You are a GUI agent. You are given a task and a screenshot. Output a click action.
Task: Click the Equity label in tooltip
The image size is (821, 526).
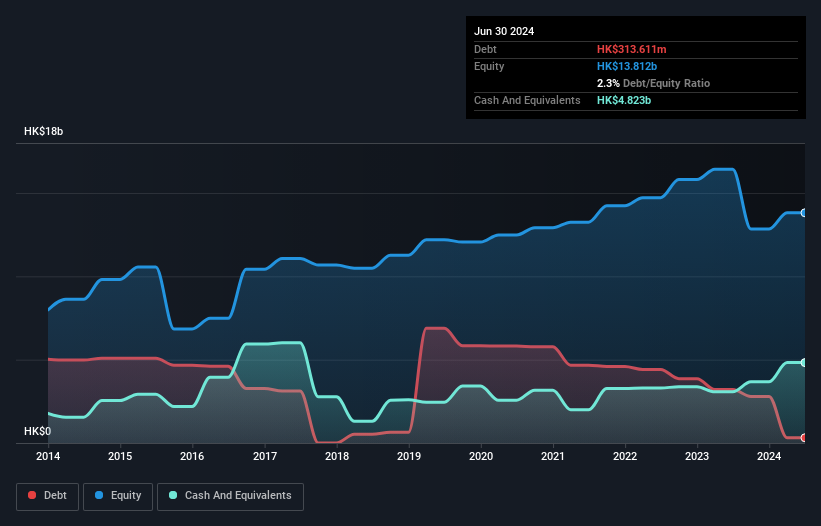489,66
